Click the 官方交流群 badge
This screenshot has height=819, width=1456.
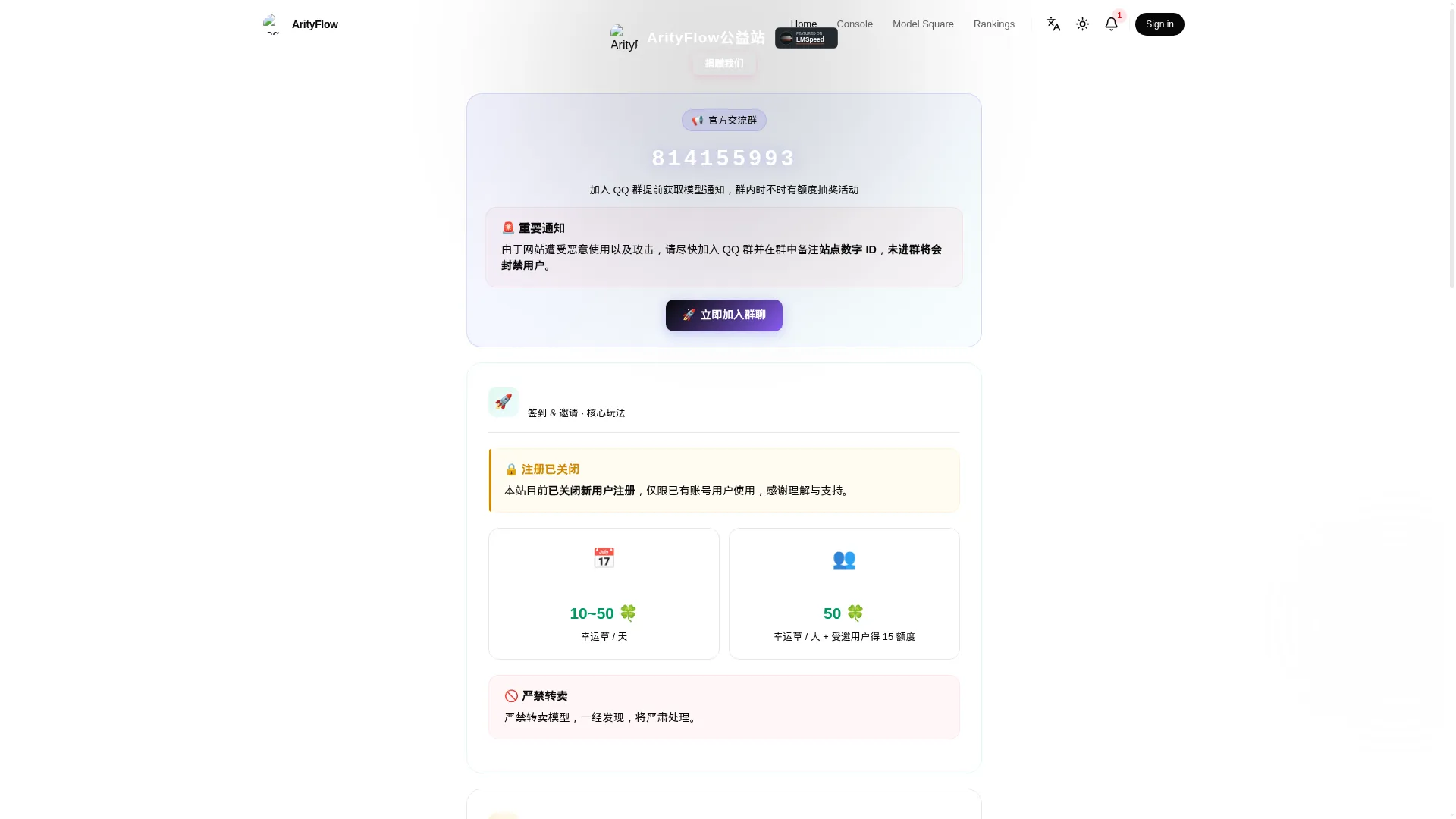pos(724,121)
